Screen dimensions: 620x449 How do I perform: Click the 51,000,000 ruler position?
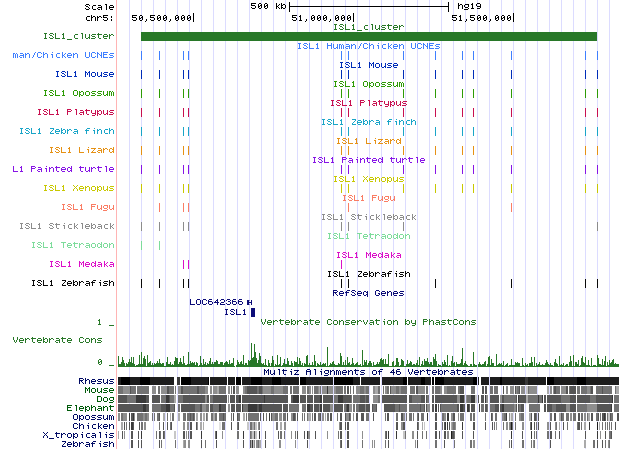(x=321, y=18)
